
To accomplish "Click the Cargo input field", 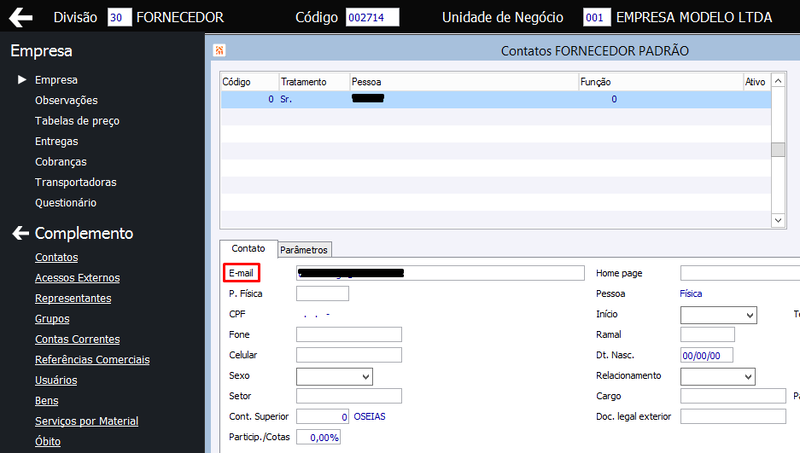I will coord(733,396).
